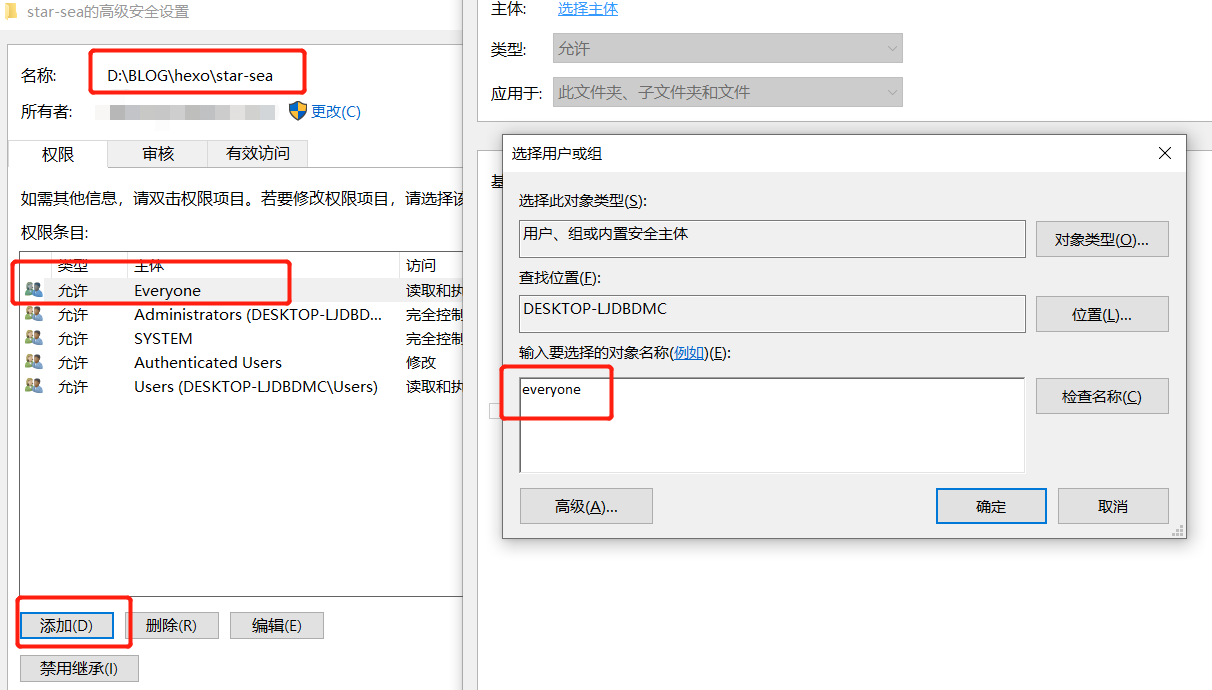Click the icon beside Authenticated Users
This screenshot has width=1212, height=690.
(x=32, y=362)
